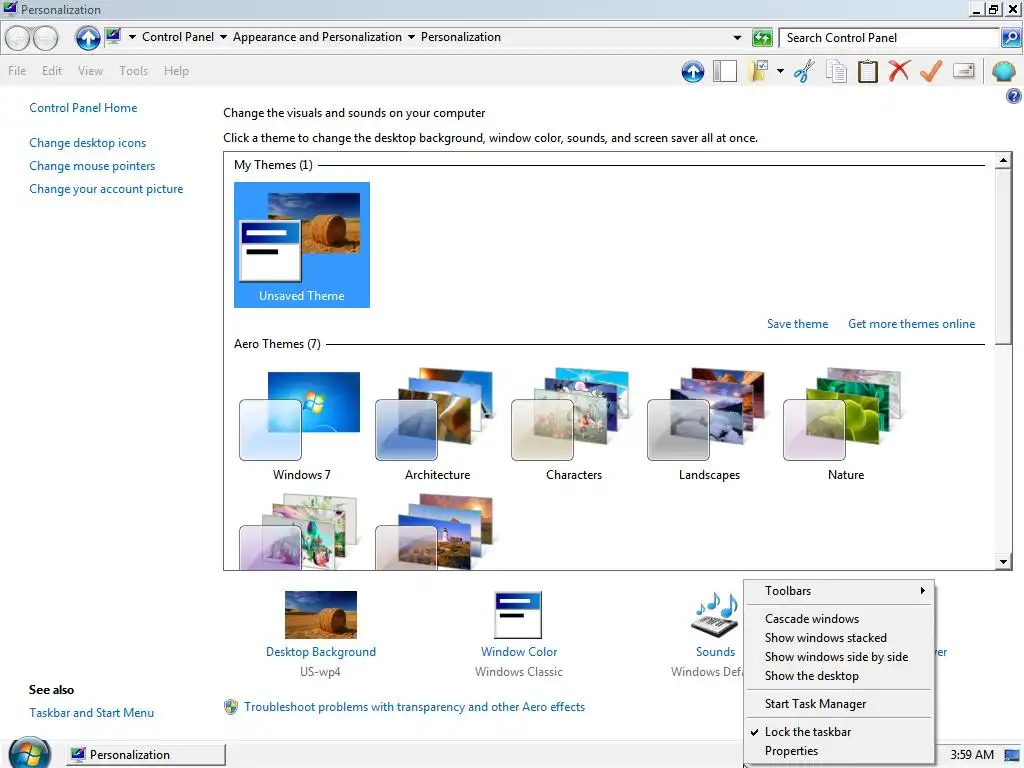
Task: Select the Windows 7 theme
Action: [301, 424]
